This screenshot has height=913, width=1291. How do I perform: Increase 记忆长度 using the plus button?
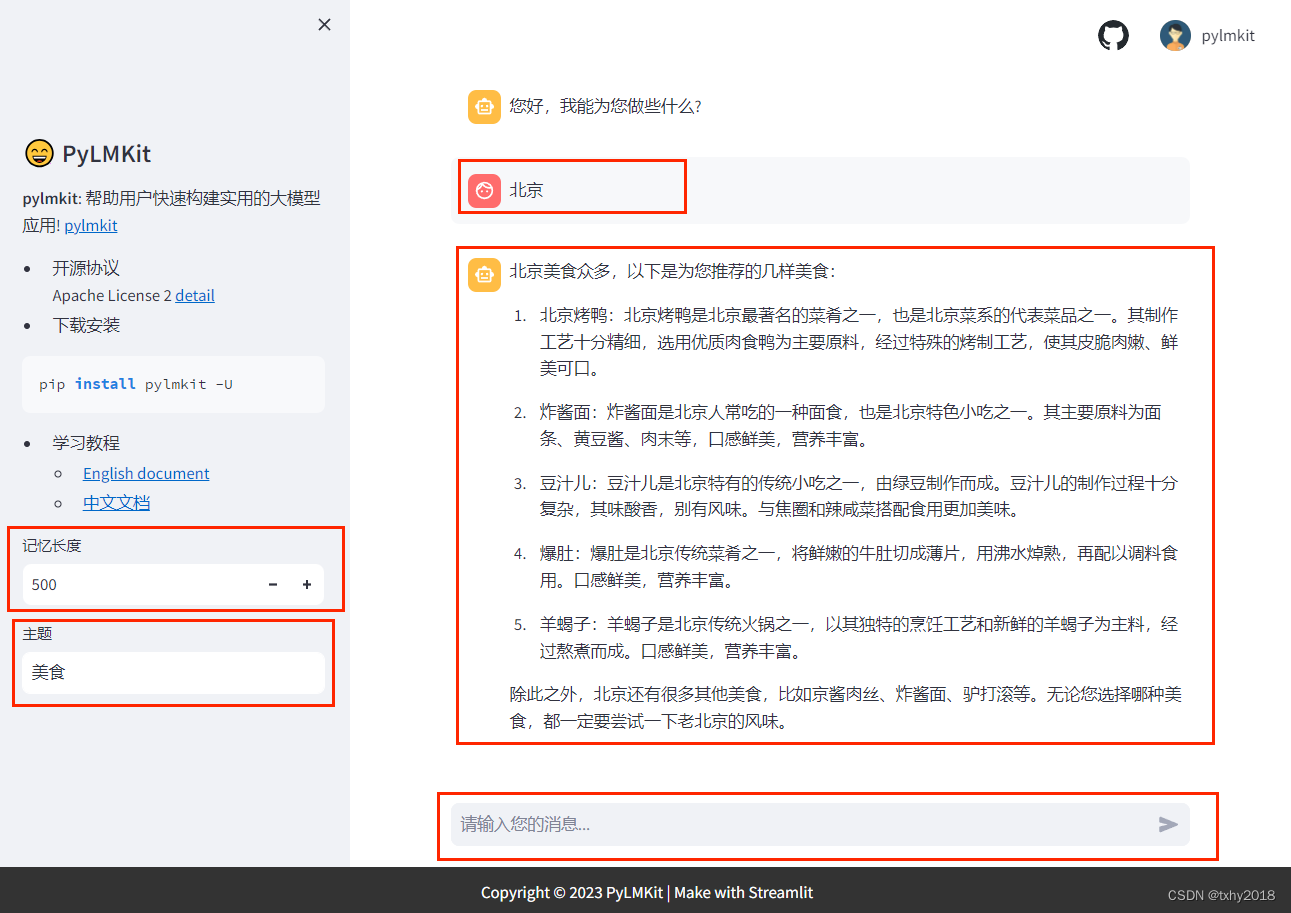(x=306, y=584)
